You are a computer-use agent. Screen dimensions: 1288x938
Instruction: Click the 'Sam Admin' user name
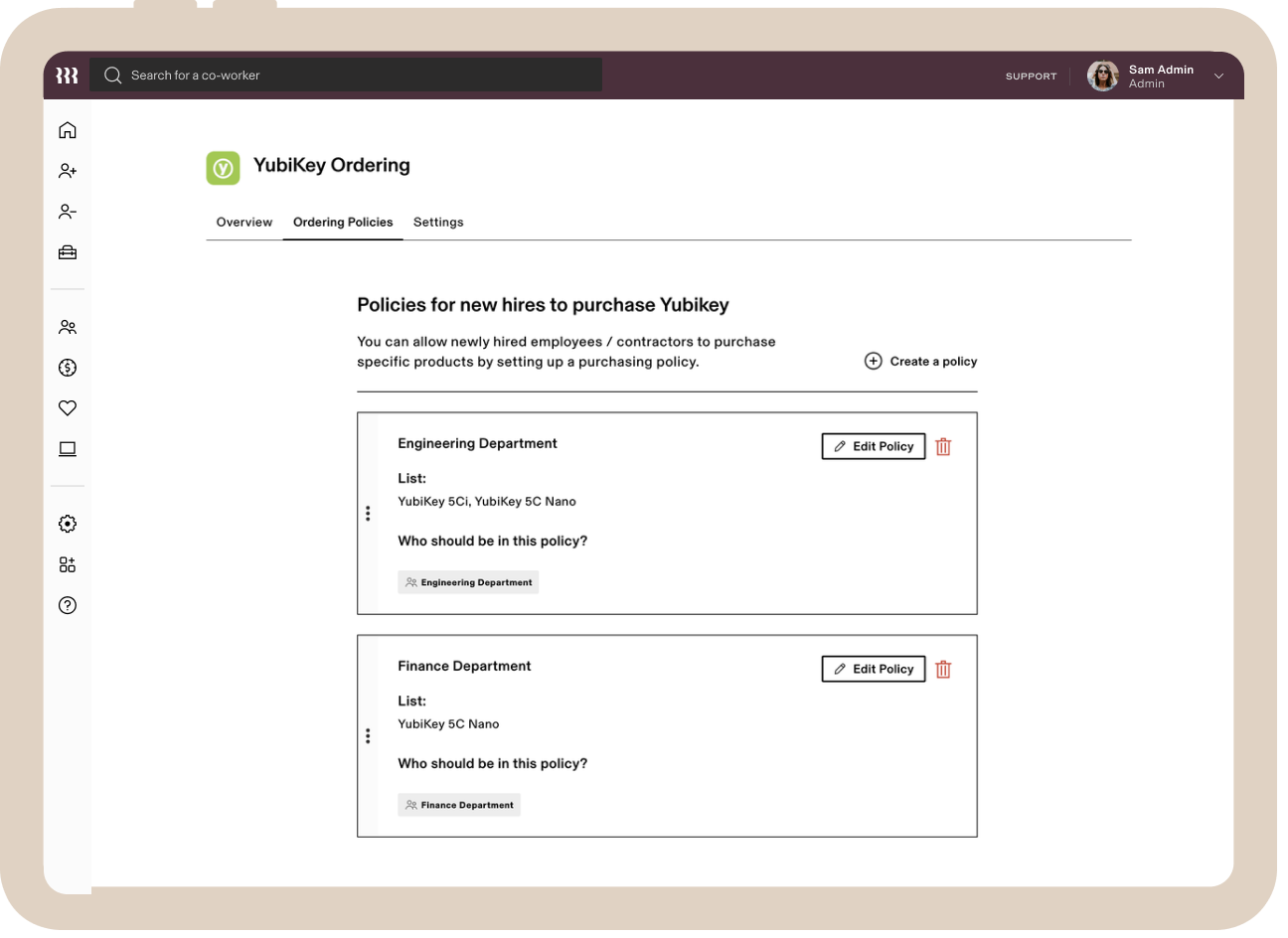(x=1161, y=70)
